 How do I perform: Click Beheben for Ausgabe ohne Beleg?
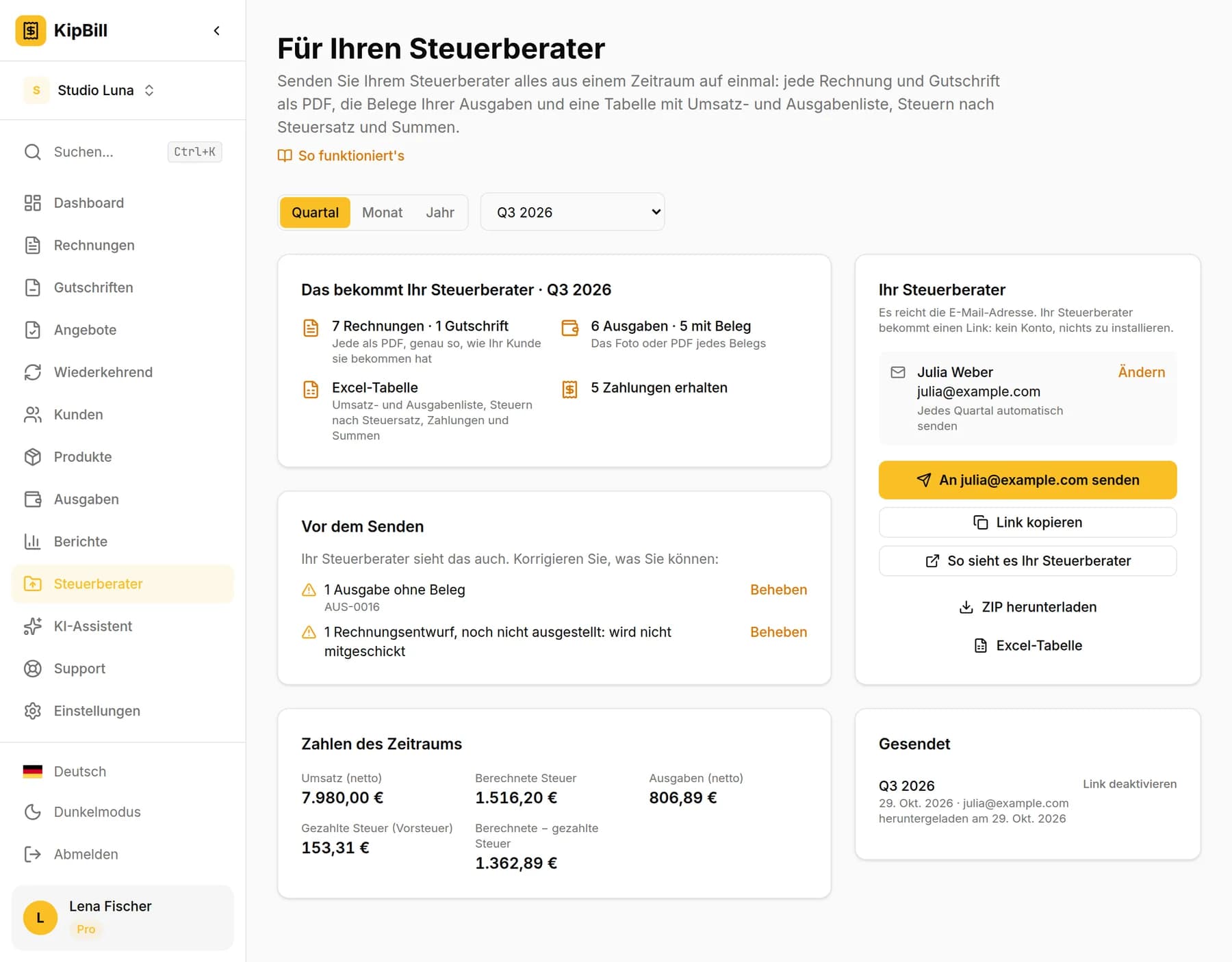pyautogui.click(x=778, y=590)
